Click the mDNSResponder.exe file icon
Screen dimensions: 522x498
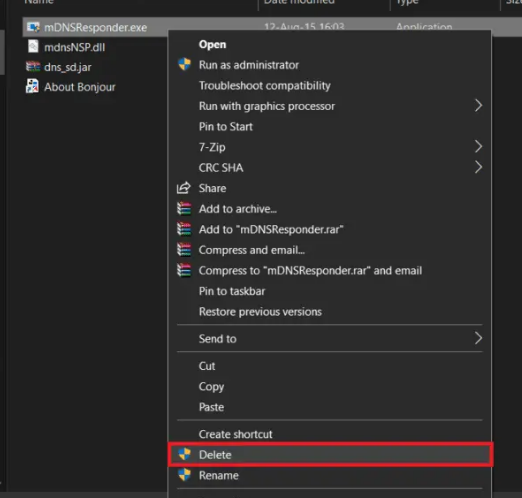coord(33,27)
